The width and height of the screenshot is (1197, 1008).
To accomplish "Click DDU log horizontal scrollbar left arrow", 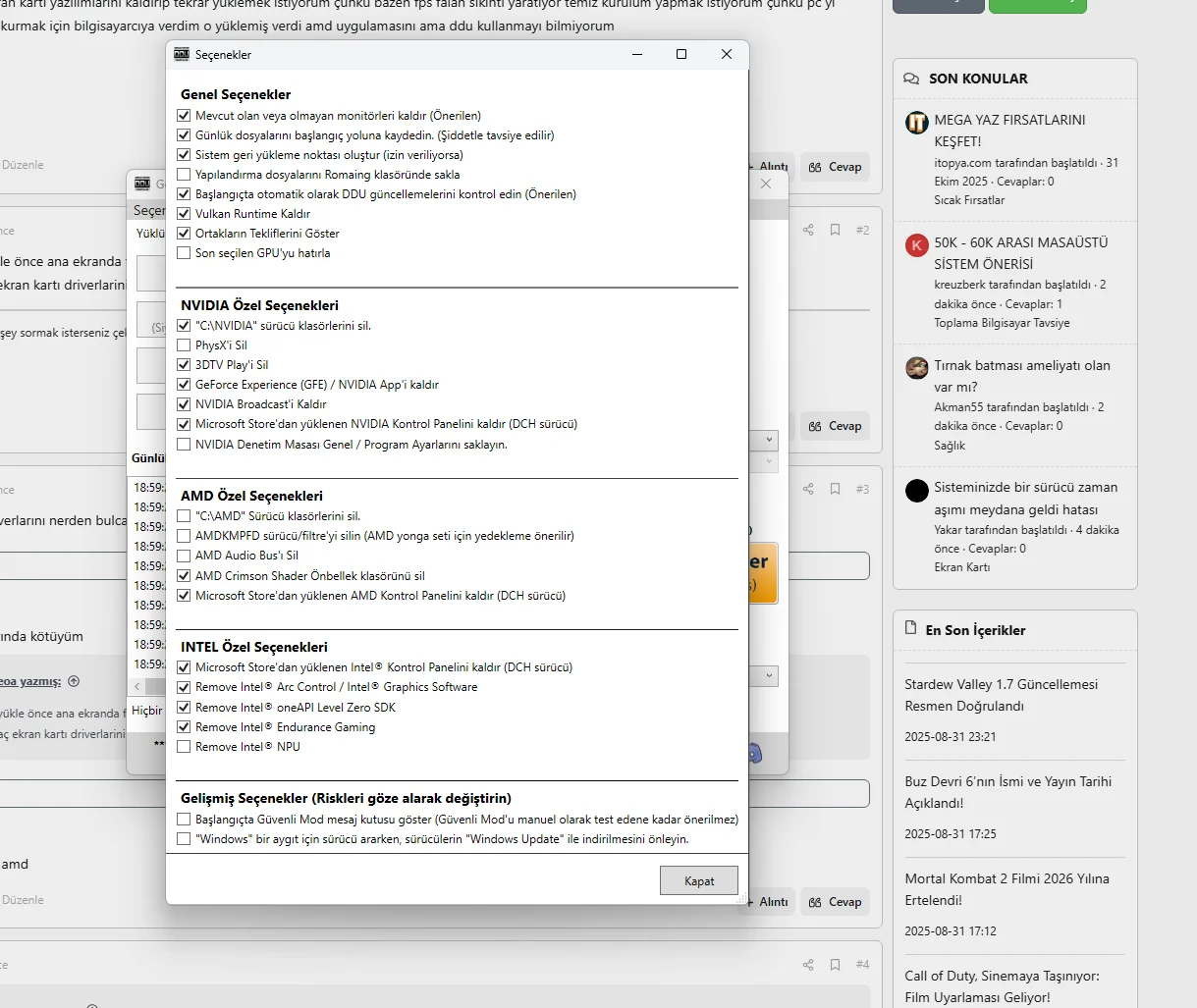I will (x=136, y=686).
